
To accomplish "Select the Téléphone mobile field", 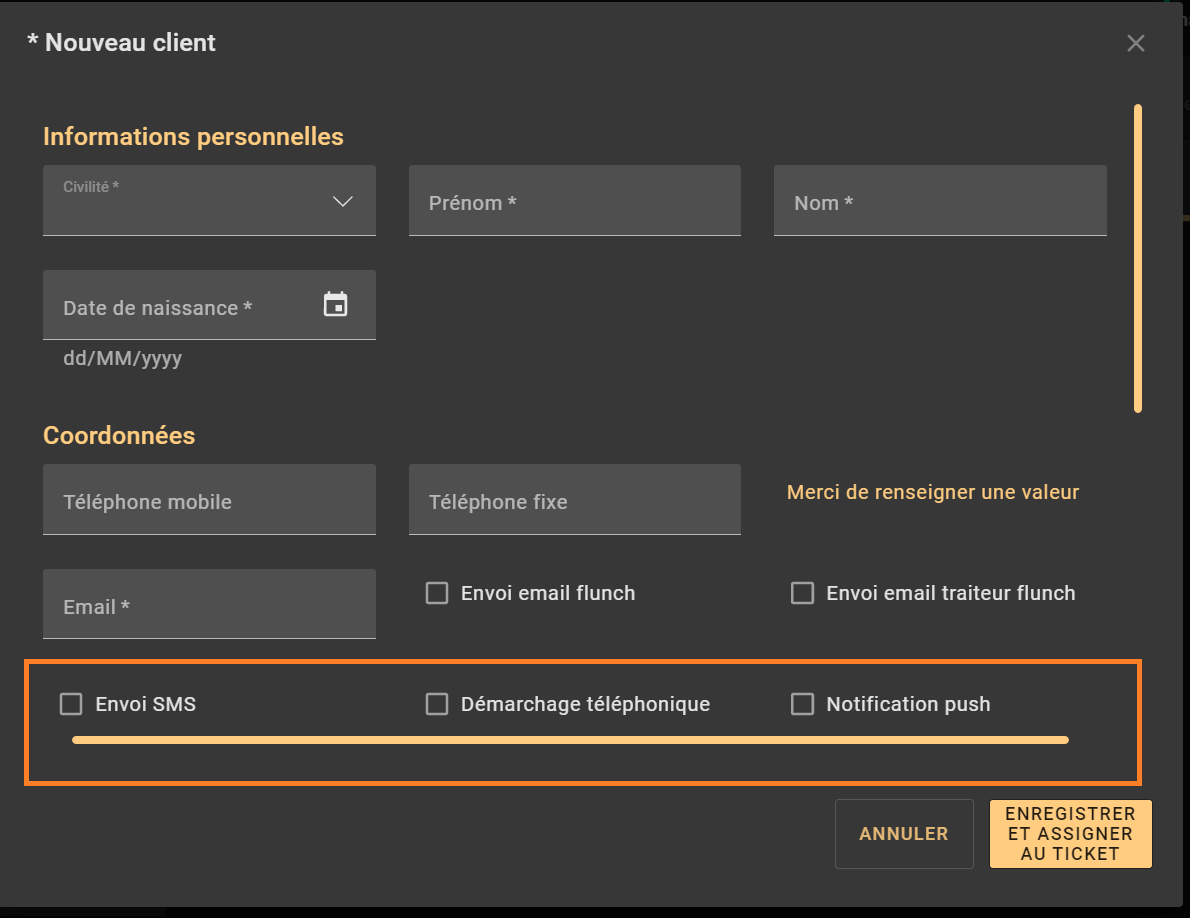I will (x=209, y=501).
